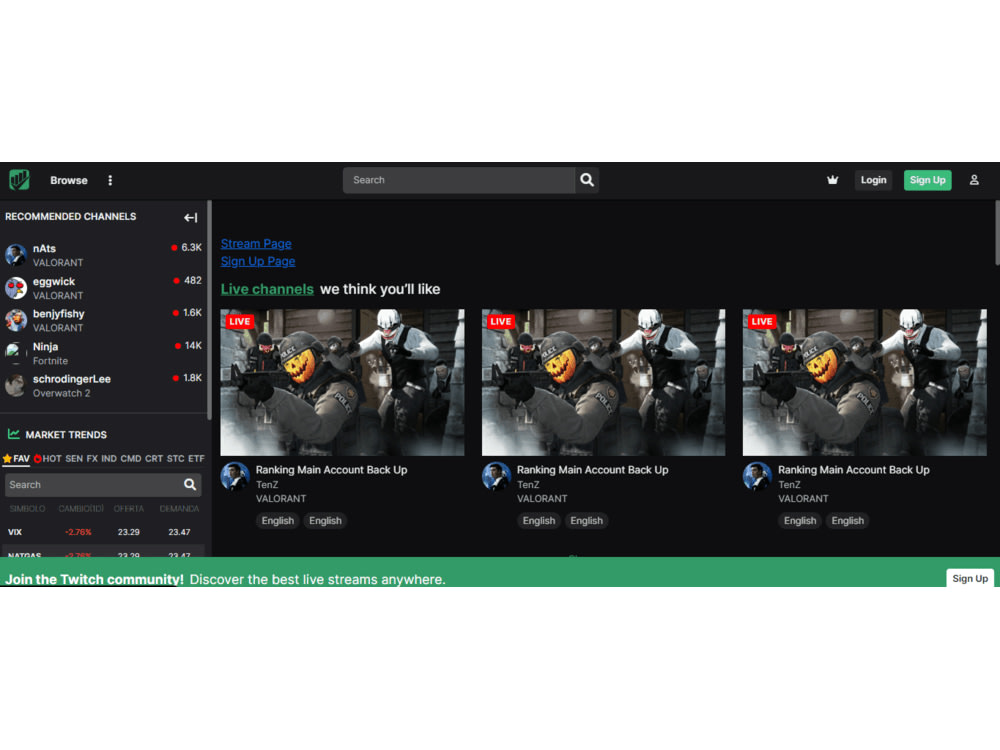
Task: Click the second stream card's TenZ avatar
Action: tap(496, 476)
